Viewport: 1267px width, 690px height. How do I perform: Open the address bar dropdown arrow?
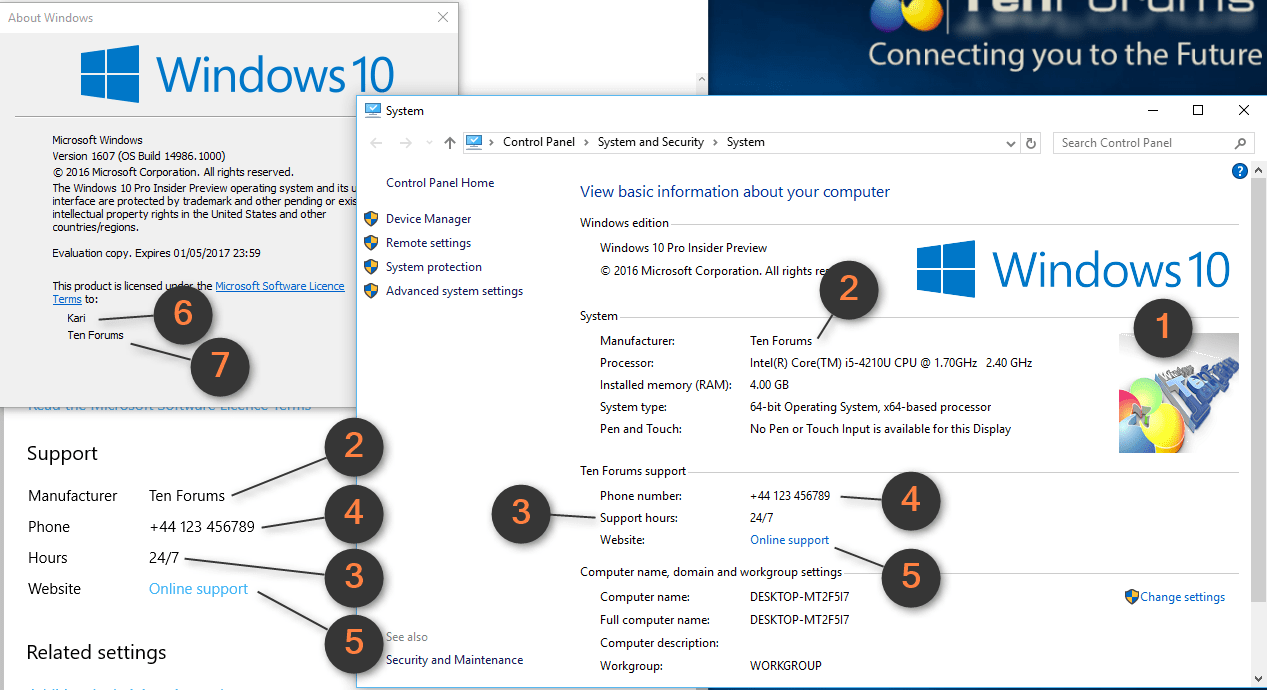pyautogui.click(x=1010, y=142)
